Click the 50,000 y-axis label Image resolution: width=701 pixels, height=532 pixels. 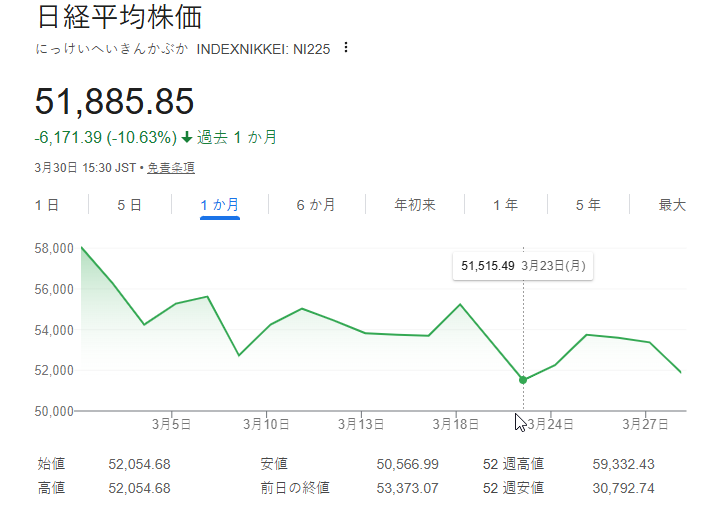(x=54, y=411)
